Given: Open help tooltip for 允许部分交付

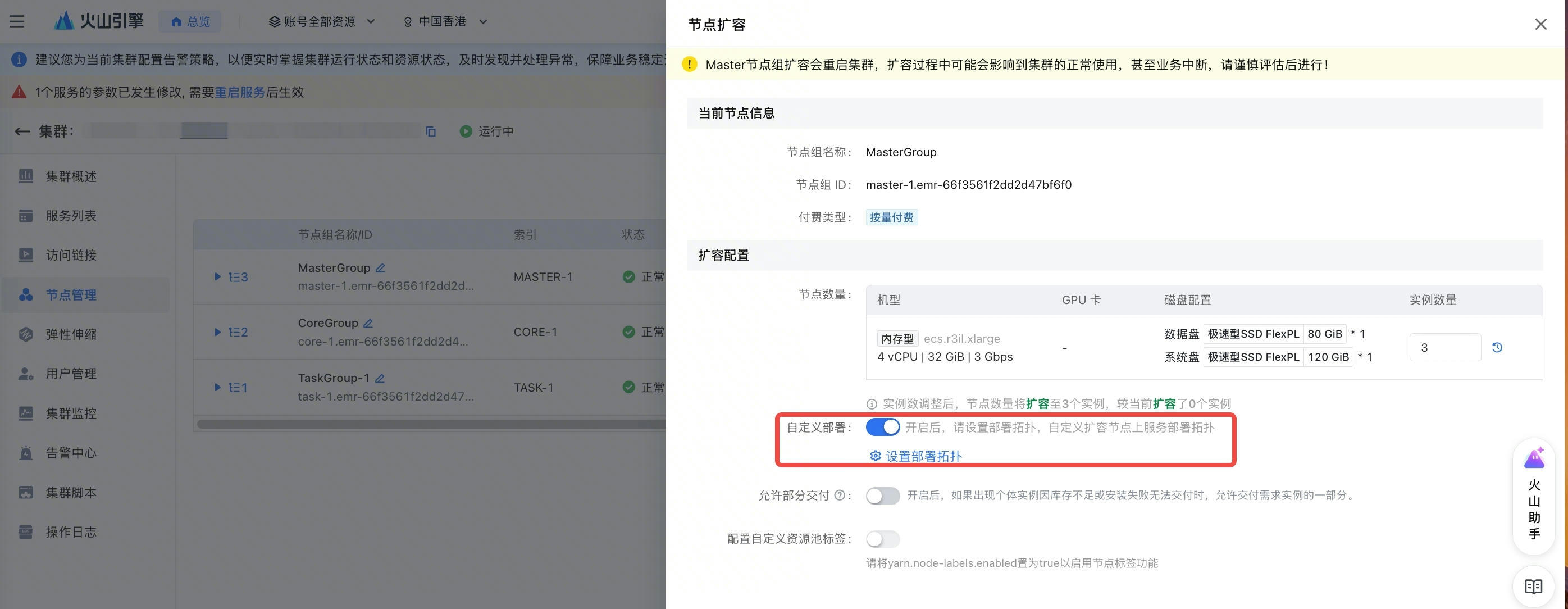Looking at the screenshot, I should pyautogui.click(x=840, y=495).
